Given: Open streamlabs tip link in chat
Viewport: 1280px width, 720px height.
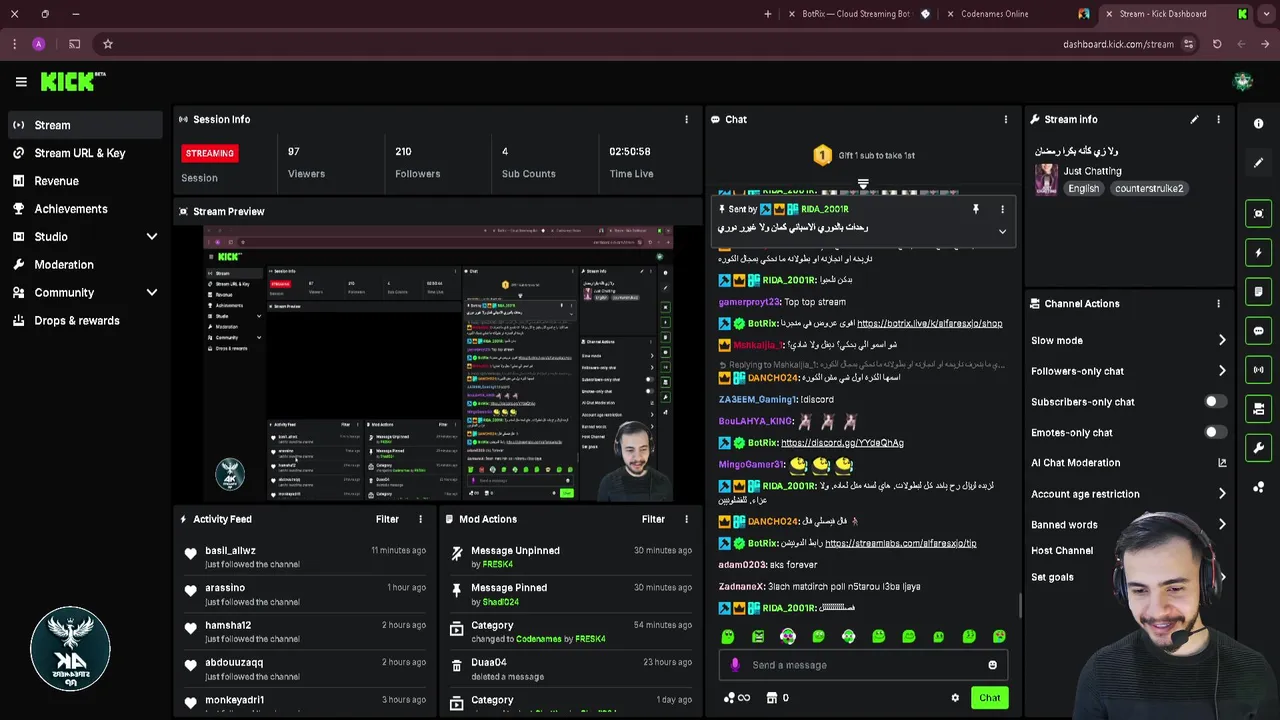Looking at the screenshot, I should (x=900, y=543).
